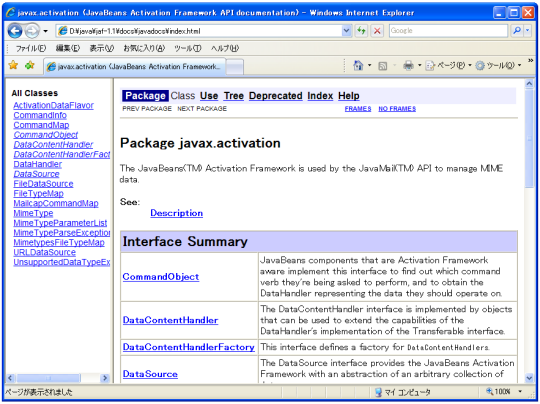Click the blank new tab button
Screen dimensions: 540x404
235,67
